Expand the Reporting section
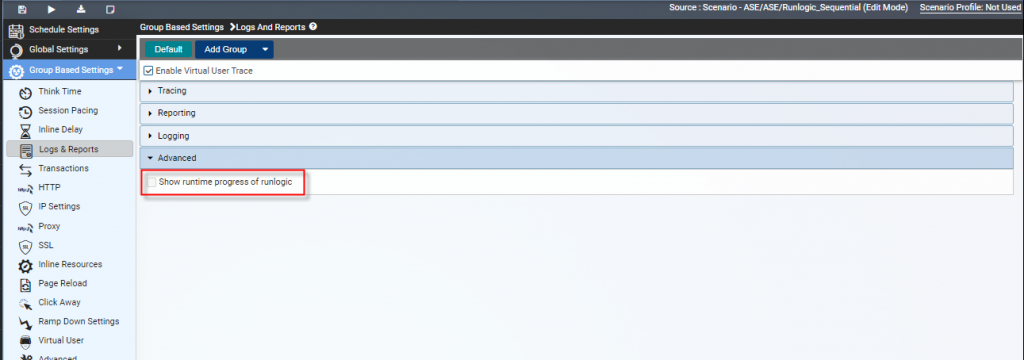Screen dimensions: 1024x360 577,113
